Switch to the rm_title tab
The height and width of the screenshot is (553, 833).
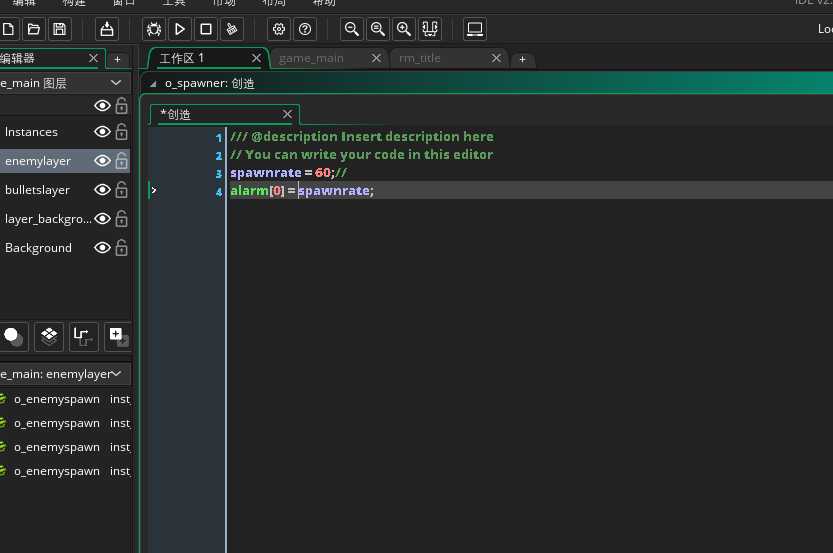pos(420,58)
